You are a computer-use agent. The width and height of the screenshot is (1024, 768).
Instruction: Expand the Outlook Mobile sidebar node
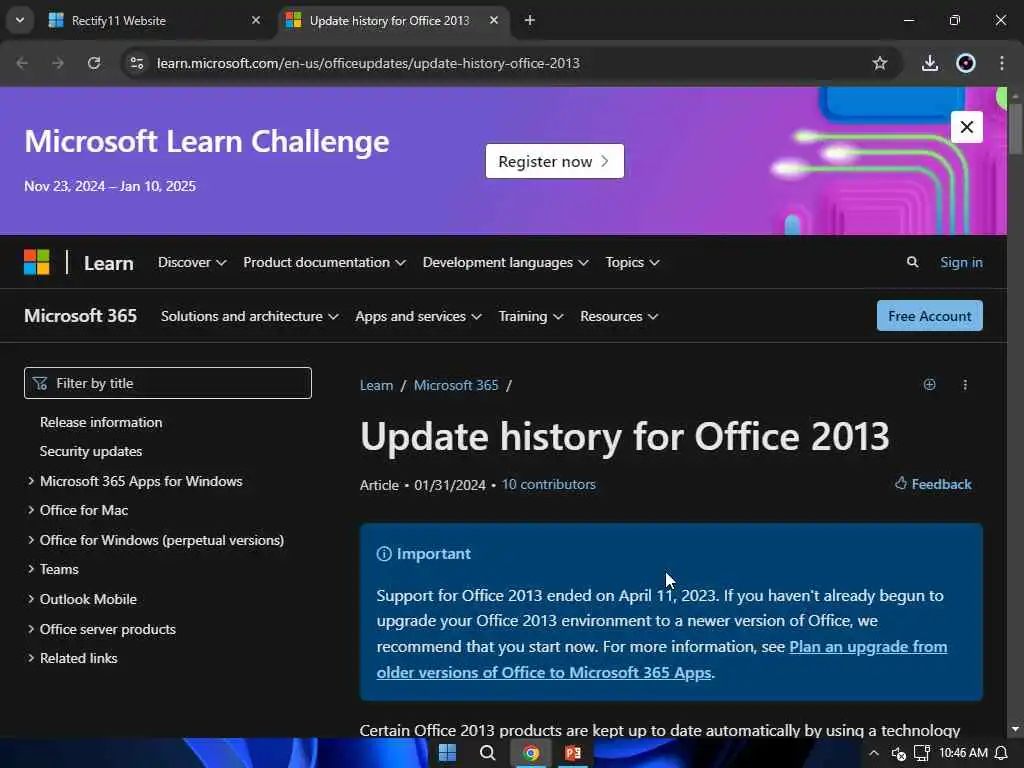[x=31, y=599]
